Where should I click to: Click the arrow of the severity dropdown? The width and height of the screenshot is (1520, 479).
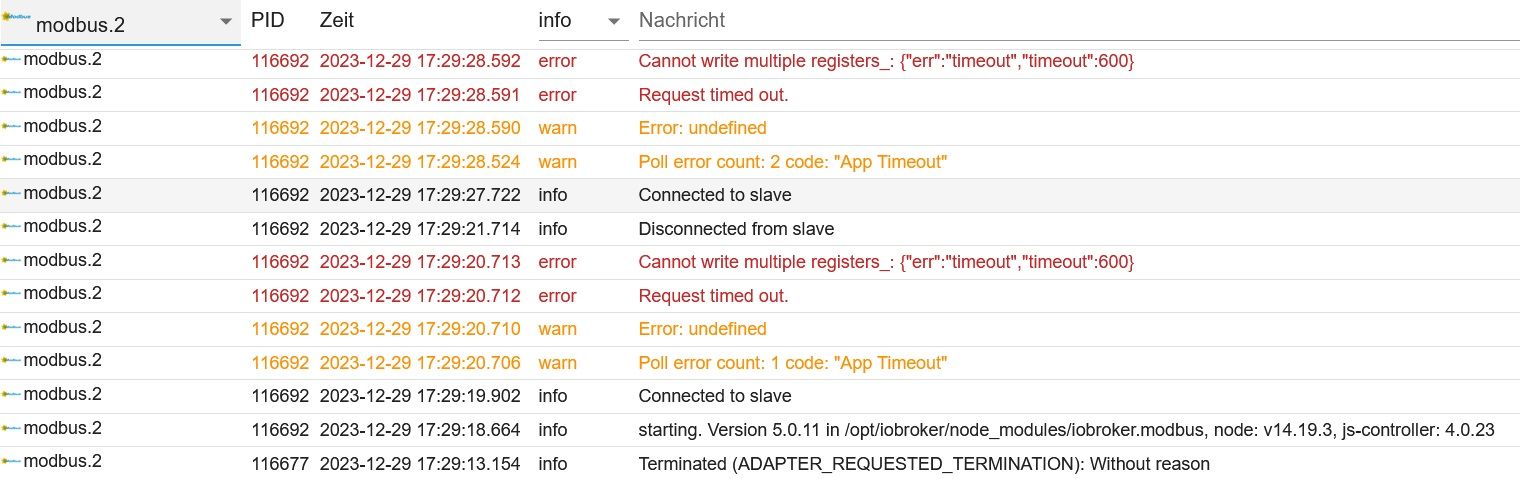[614, 21]
